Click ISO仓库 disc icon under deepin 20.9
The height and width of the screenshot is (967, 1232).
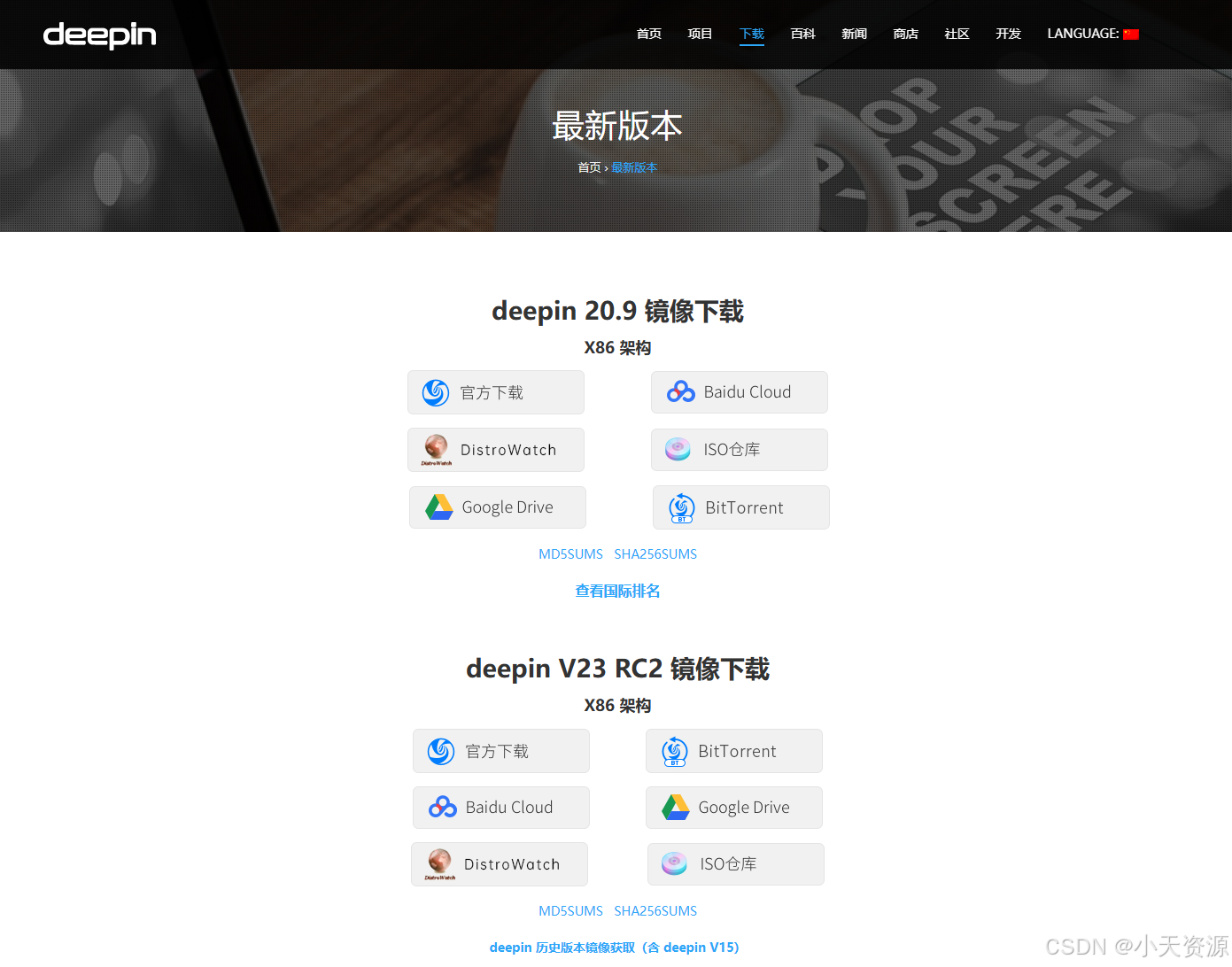tap(678, 449)
